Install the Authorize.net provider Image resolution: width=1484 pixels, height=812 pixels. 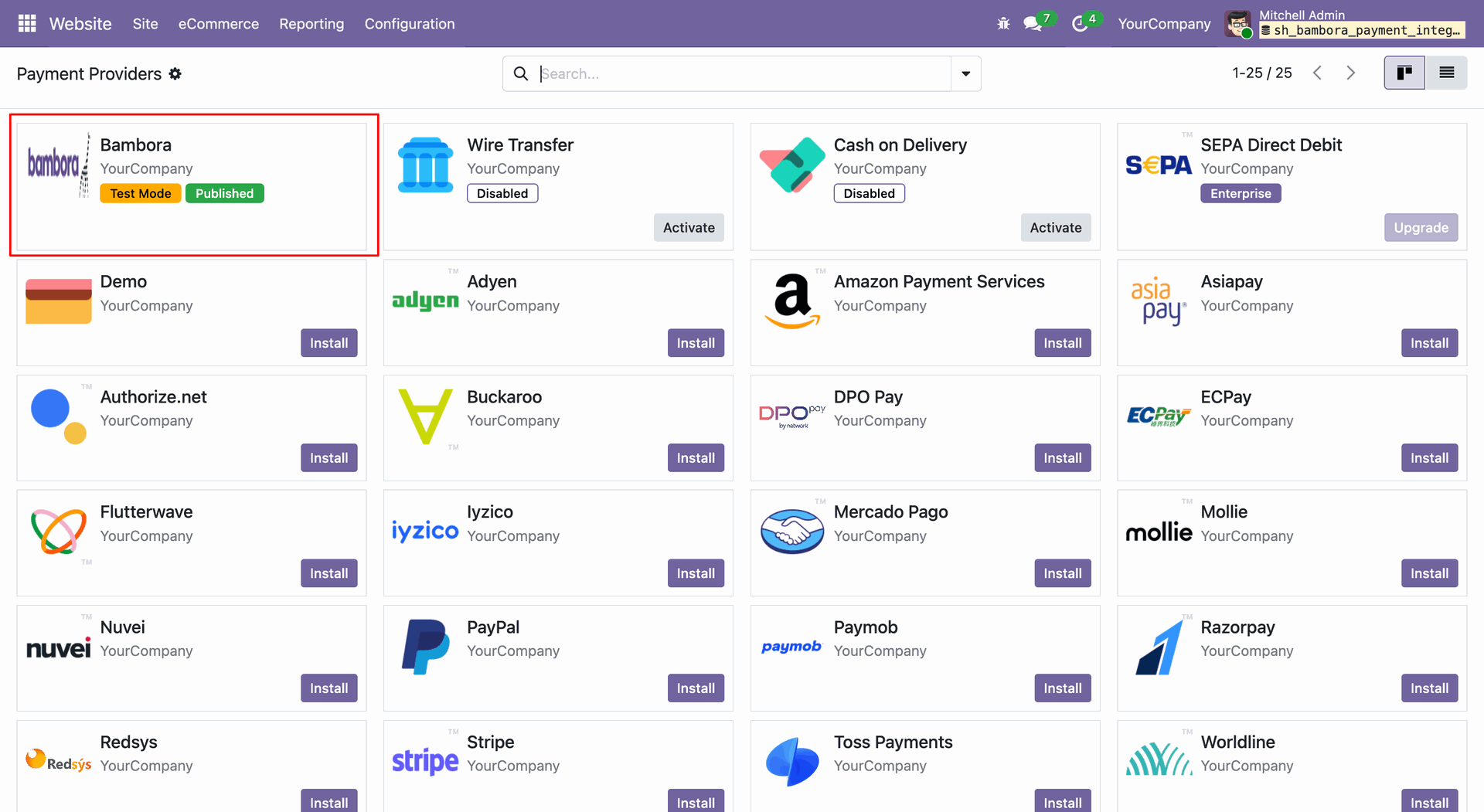(329, 458)
